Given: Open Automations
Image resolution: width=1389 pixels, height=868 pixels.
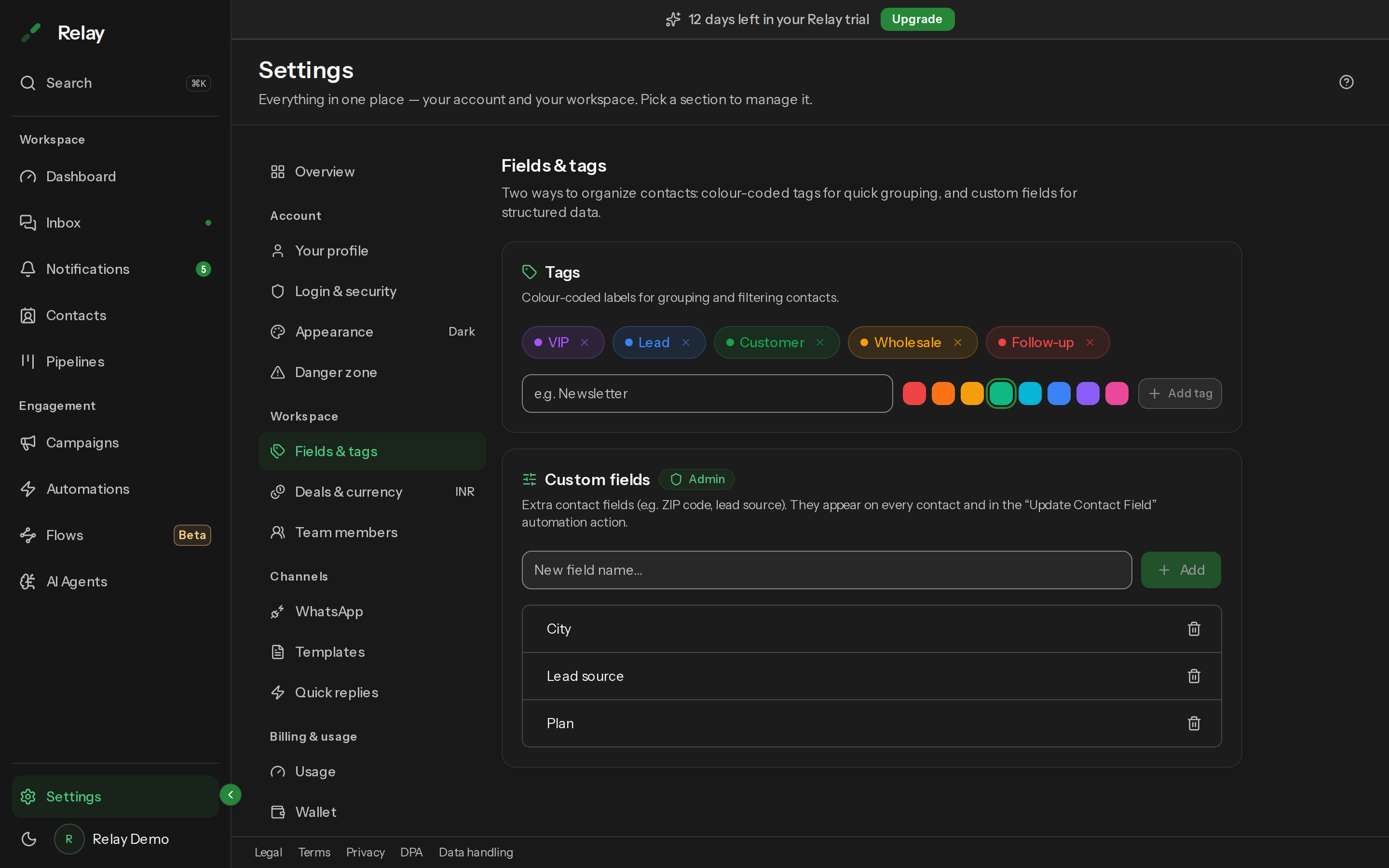Looking at the screenshot, I should tap(115, 489).
